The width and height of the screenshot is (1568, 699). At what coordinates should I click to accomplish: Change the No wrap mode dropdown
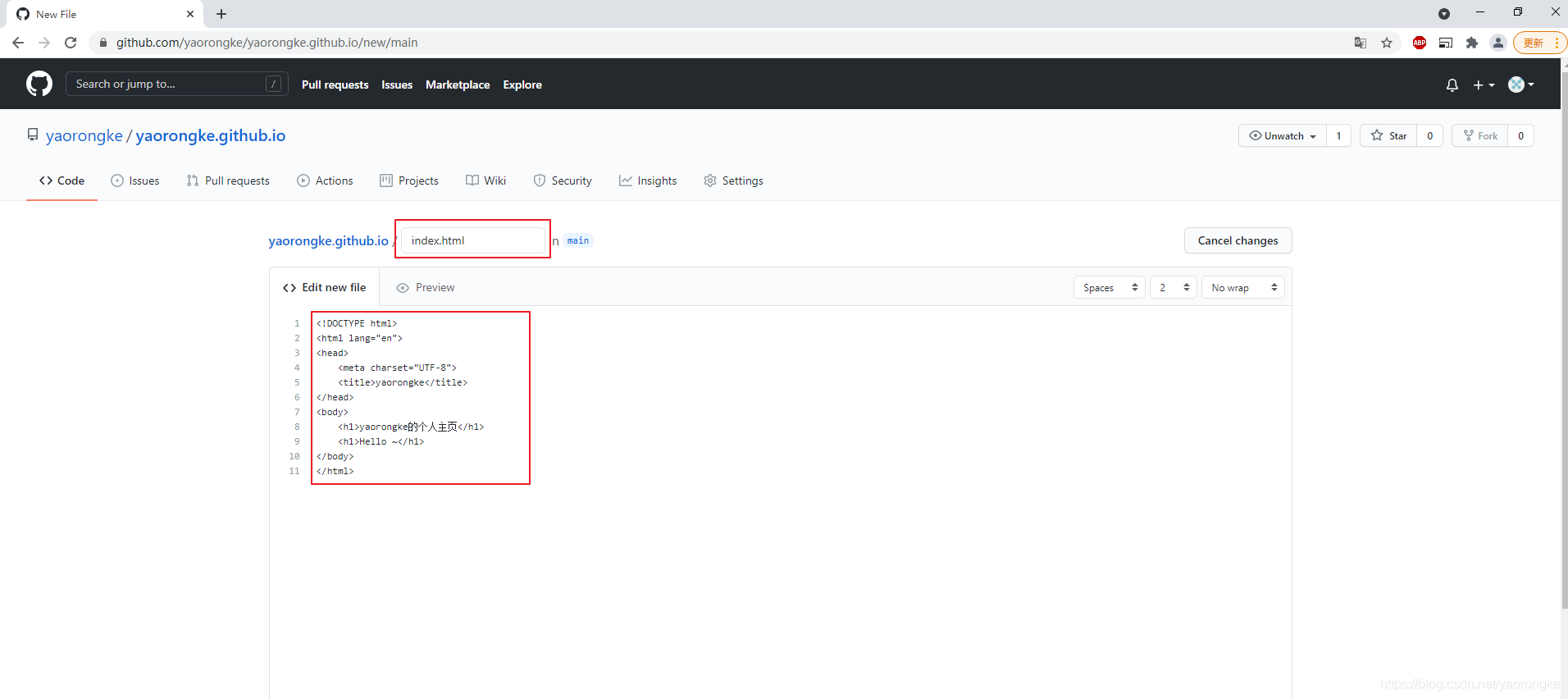click(x=1242, y=288)
